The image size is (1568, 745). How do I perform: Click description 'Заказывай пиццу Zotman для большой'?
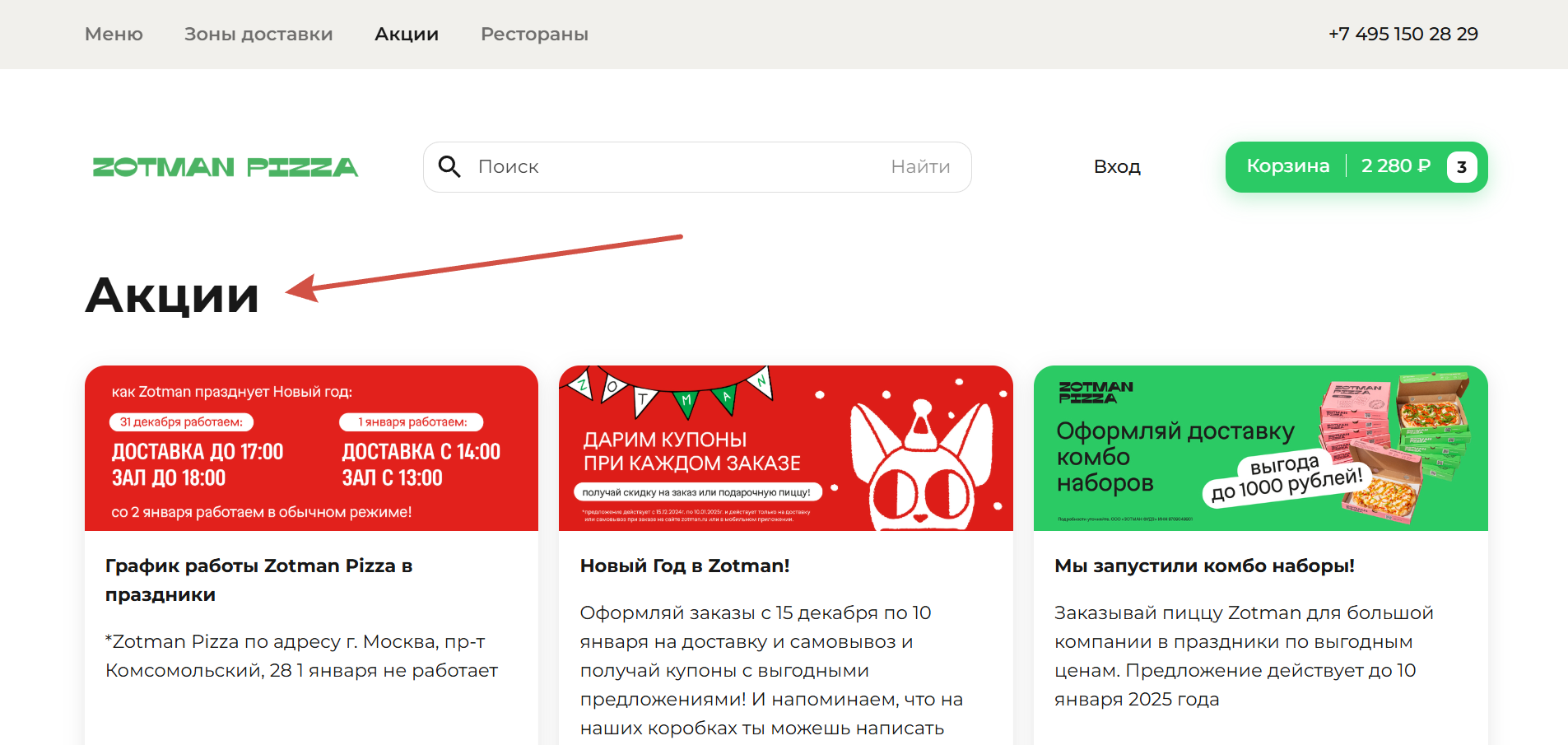[x=1244, y=656]
